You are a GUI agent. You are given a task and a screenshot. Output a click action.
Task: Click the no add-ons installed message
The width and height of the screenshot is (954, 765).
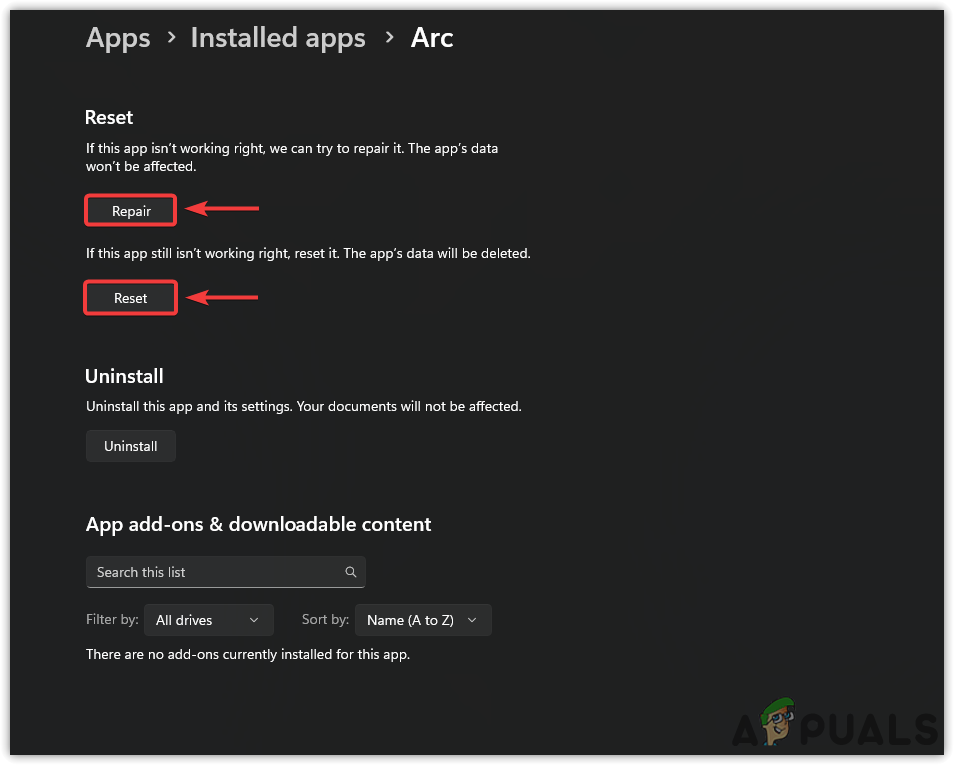(x=248, y=654)
